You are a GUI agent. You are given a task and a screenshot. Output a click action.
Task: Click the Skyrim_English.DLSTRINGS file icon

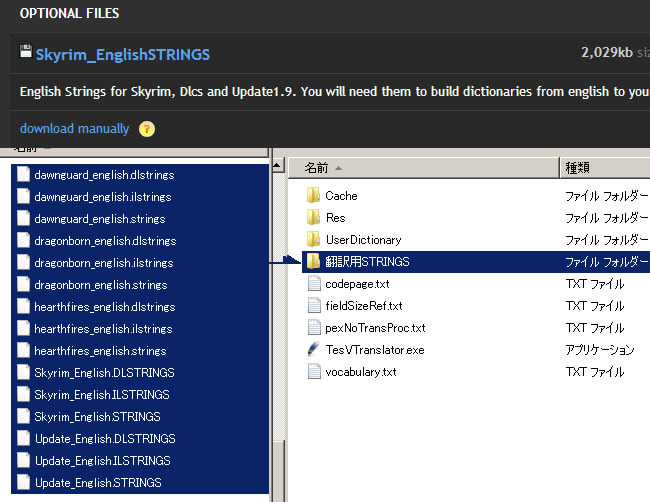[x=24, y=372]
